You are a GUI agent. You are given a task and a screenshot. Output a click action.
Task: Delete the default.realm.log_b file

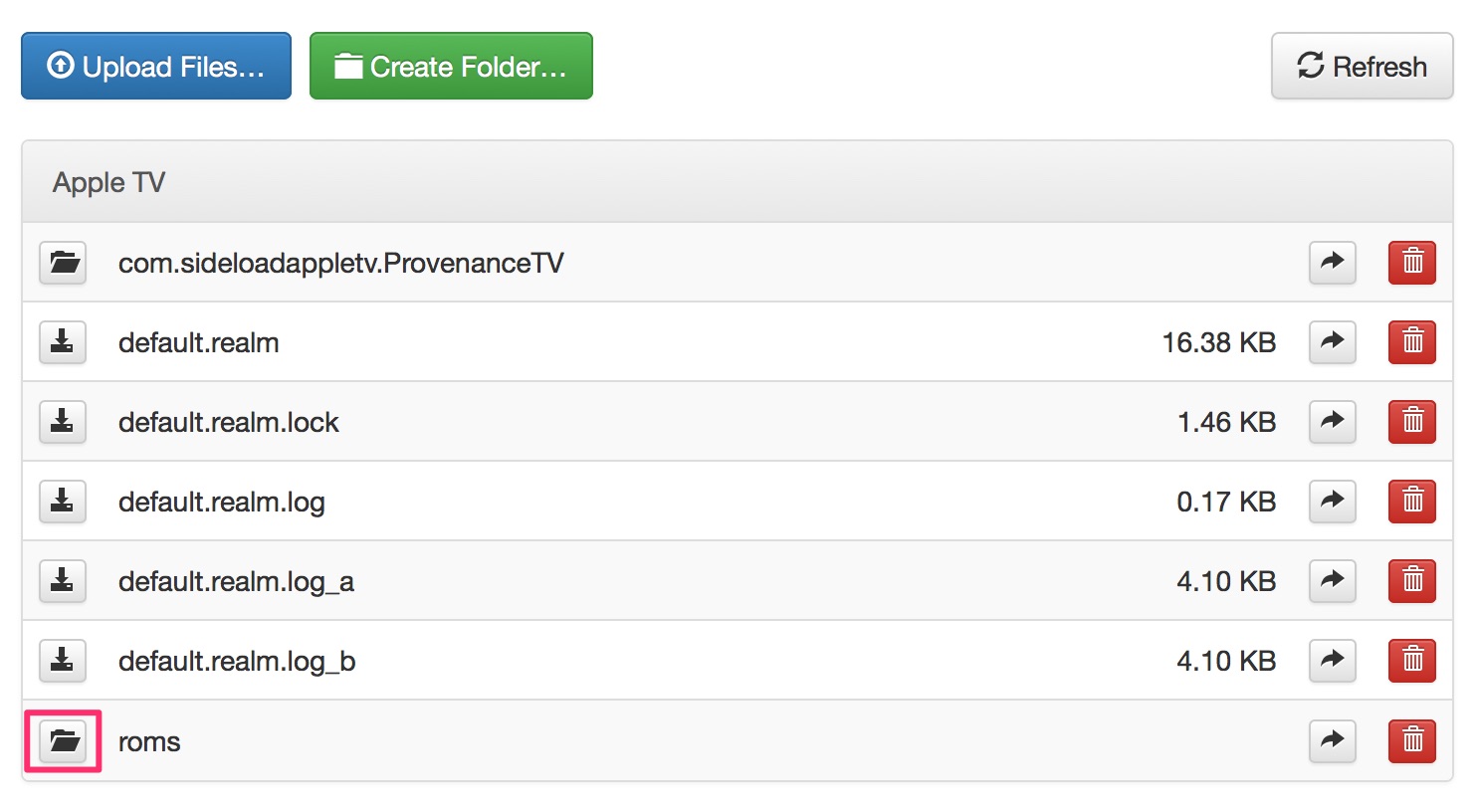click(1411, 661)
